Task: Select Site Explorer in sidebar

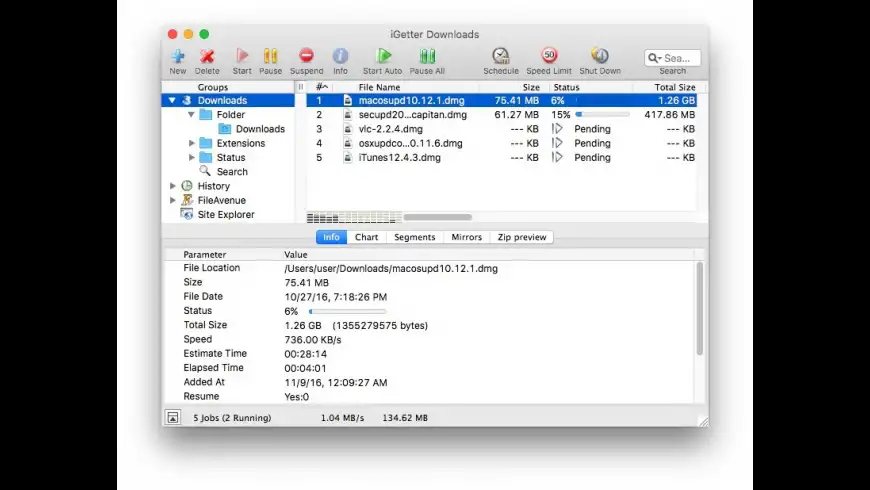Action: (x=225, y=215)
